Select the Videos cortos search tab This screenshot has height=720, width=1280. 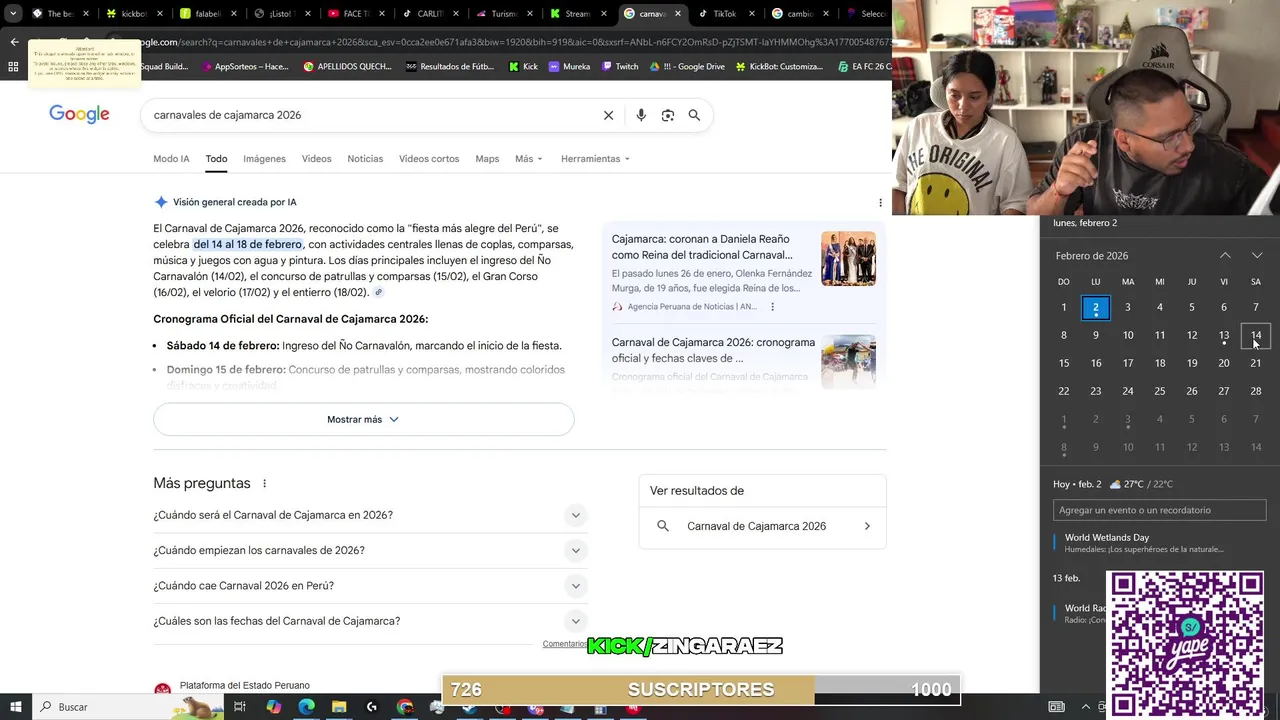[429, 159]
